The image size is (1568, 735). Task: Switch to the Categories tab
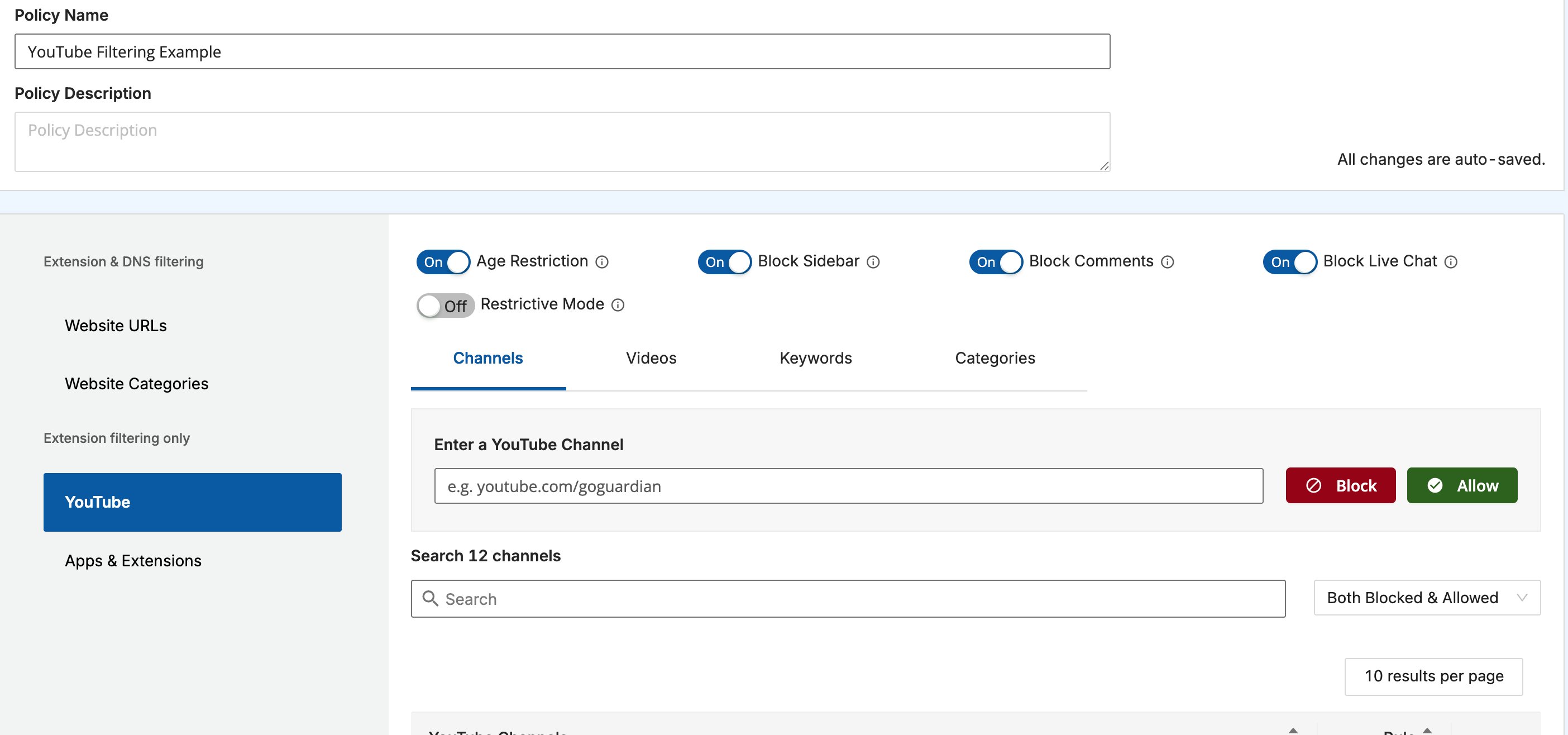click(x=995, y=358)
